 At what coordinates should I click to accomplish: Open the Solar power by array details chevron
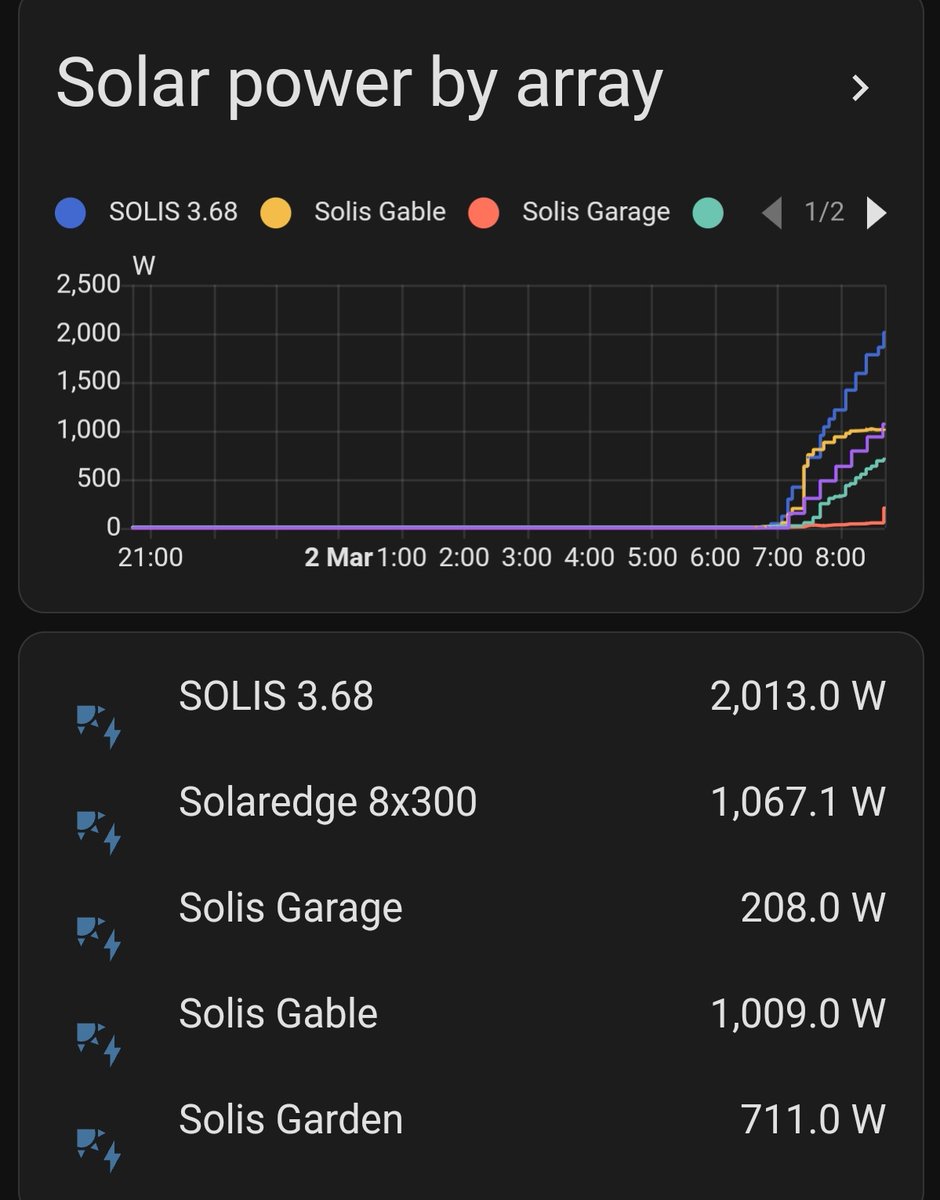860,88
